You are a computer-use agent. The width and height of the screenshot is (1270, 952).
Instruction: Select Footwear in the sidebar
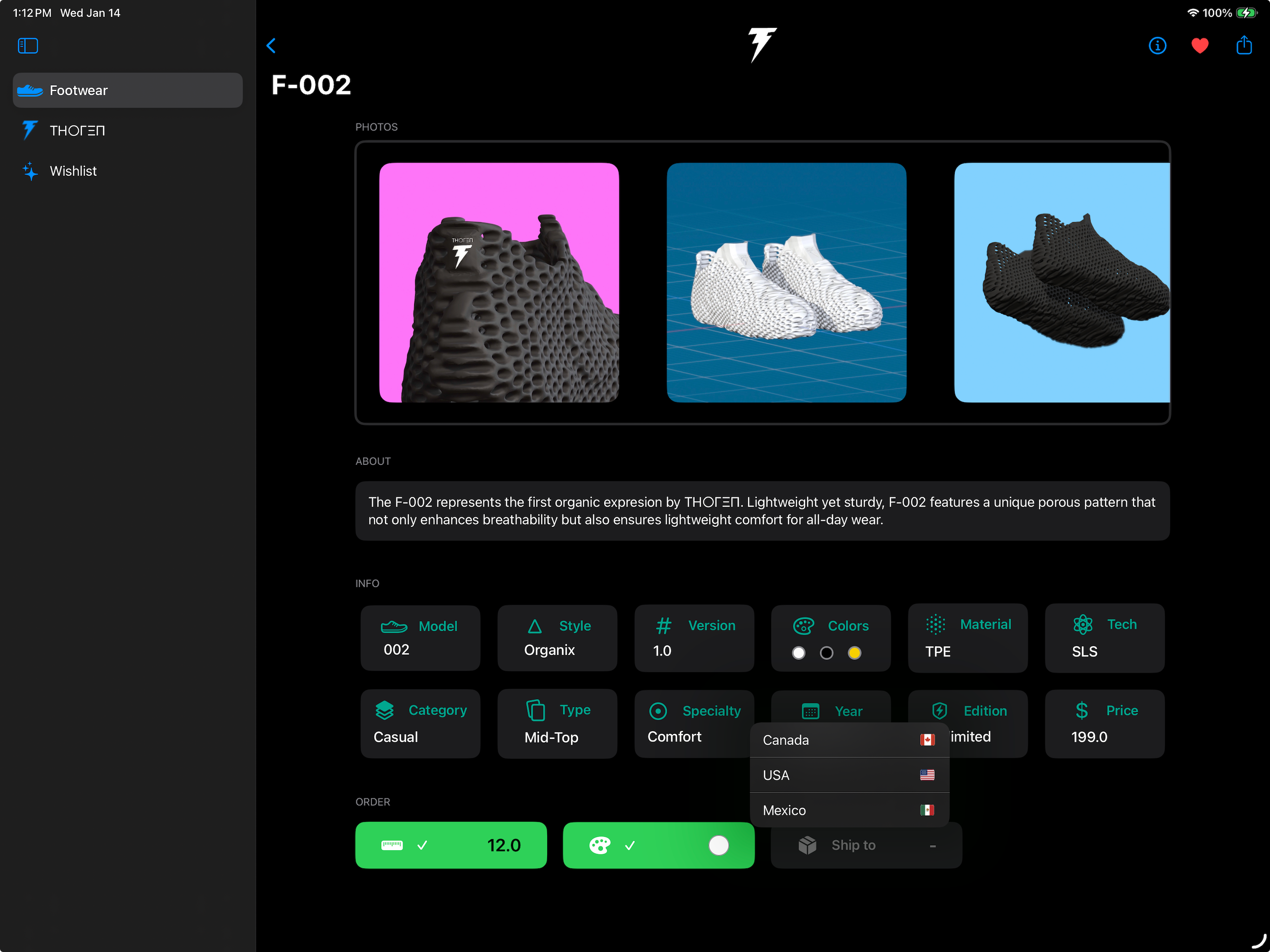(127, 90)
